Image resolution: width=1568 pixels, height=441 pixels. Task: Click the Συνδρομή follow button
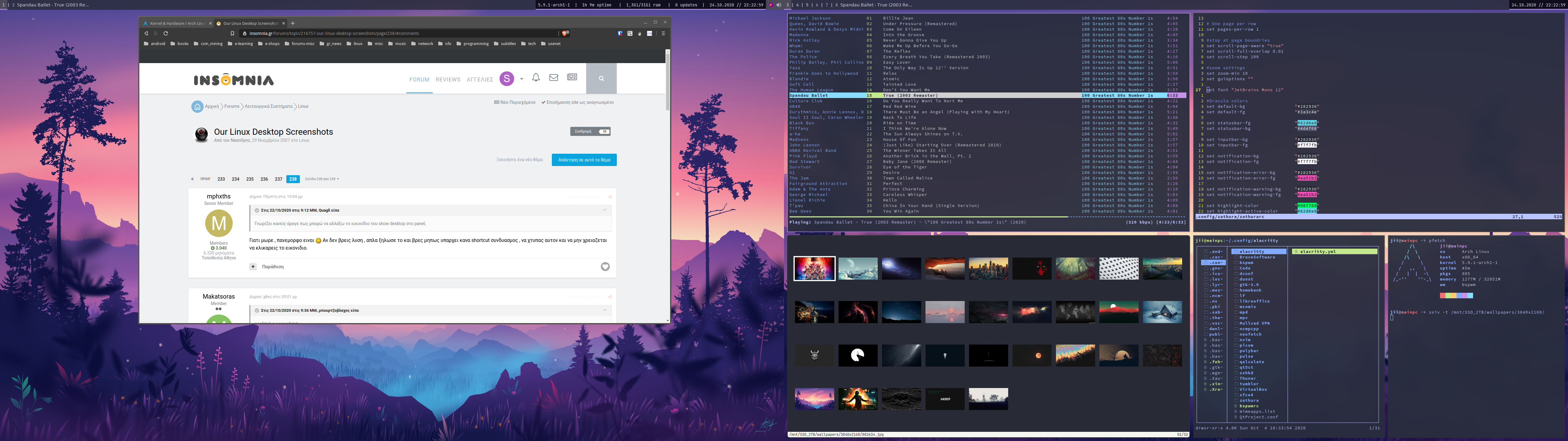tap(590, 132)
